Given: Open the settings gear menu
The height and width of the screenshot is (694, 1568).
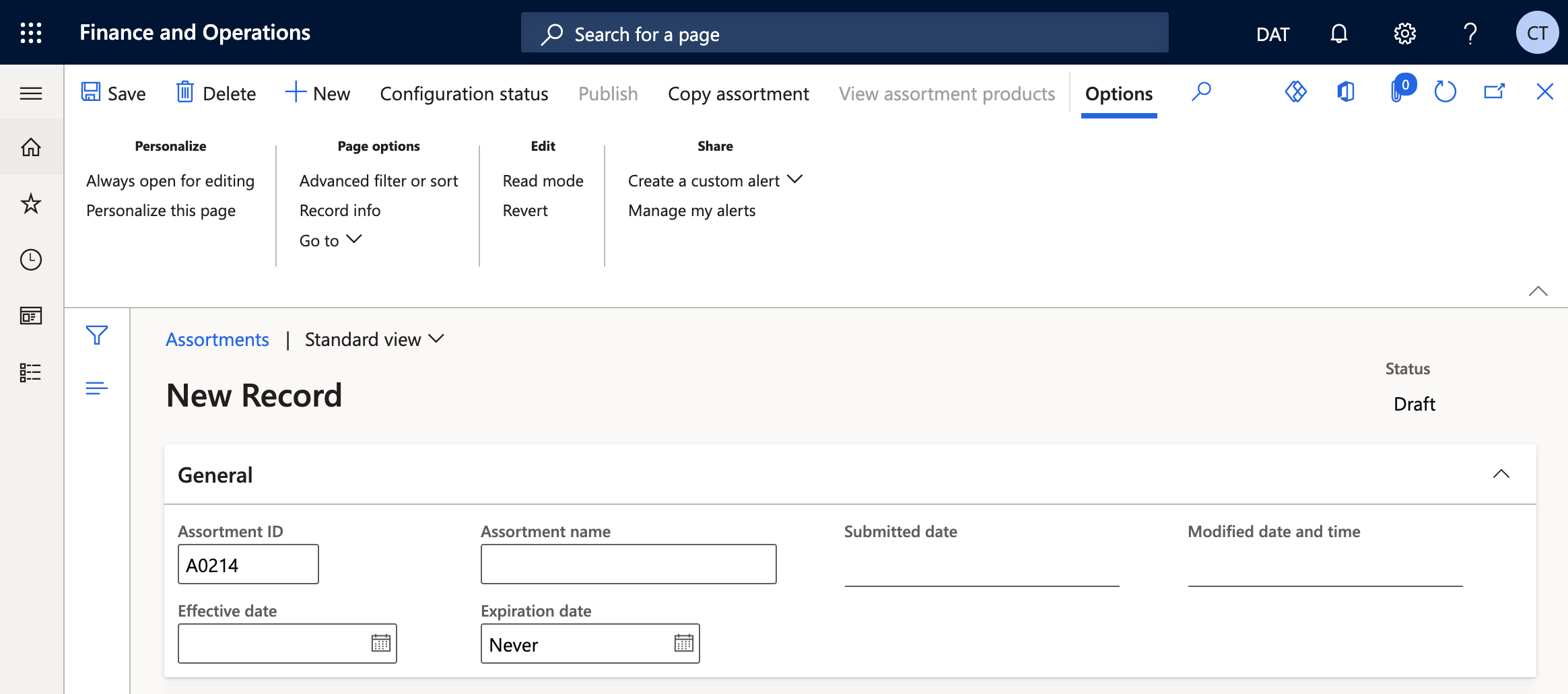Looking at the screenshot, I should tap(1405, 33).
